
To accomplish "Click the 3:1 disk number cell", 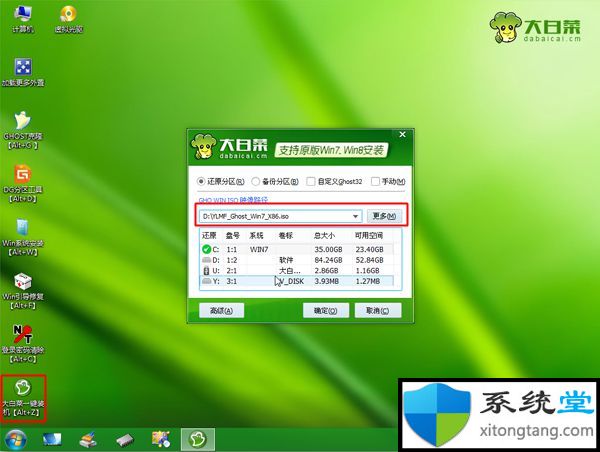I will (232, 281).
